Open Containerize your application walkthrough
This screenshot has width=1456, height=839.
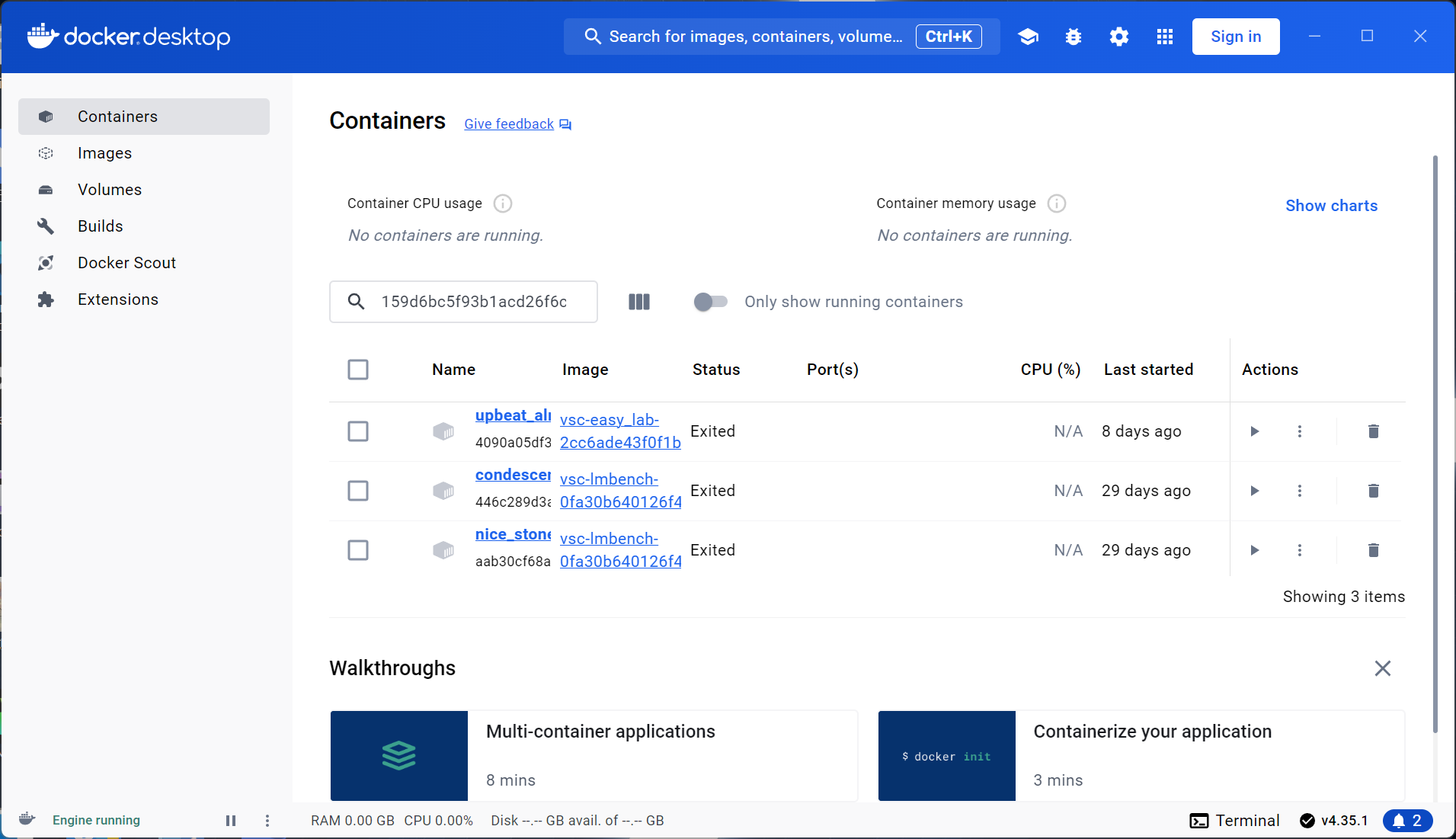[1141, 756]
